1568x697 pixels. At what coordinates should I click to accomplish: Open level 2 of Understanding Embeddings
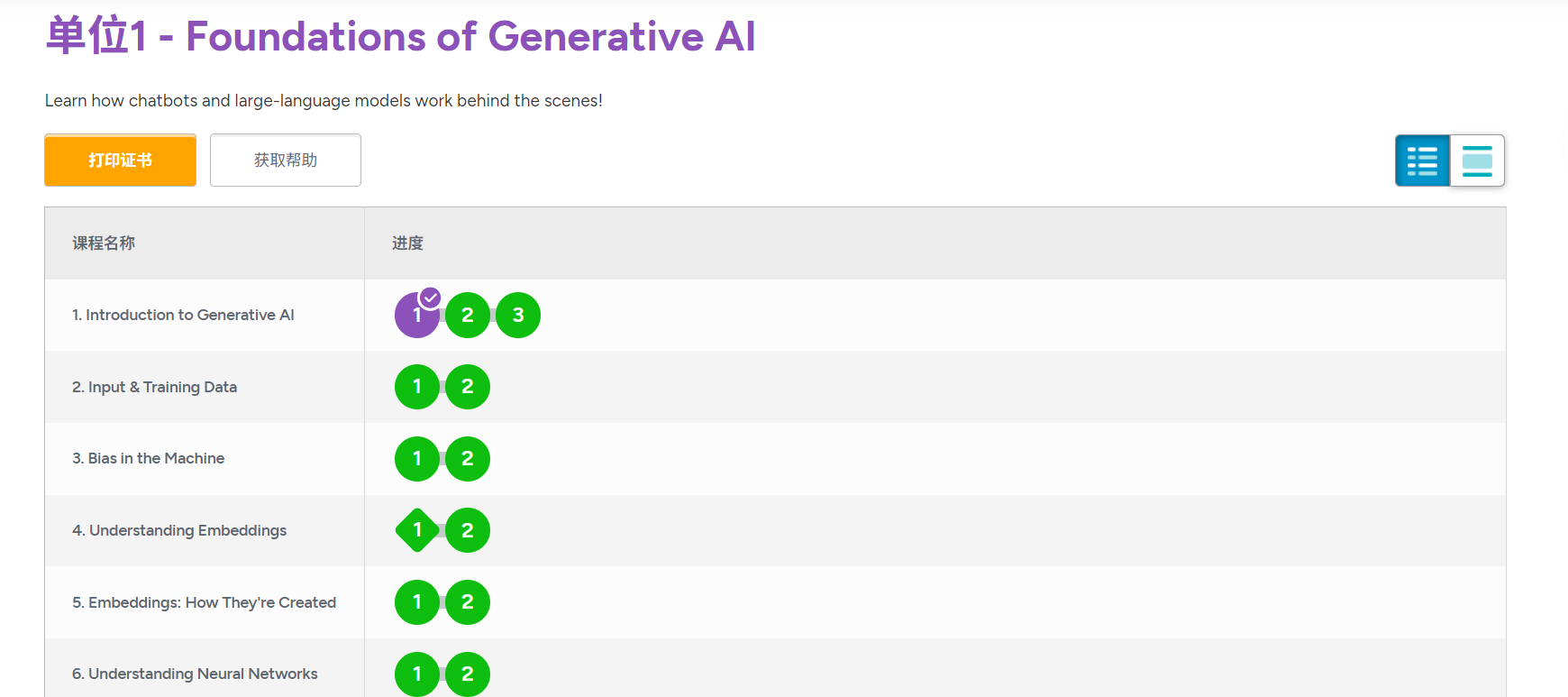[468, 530]
